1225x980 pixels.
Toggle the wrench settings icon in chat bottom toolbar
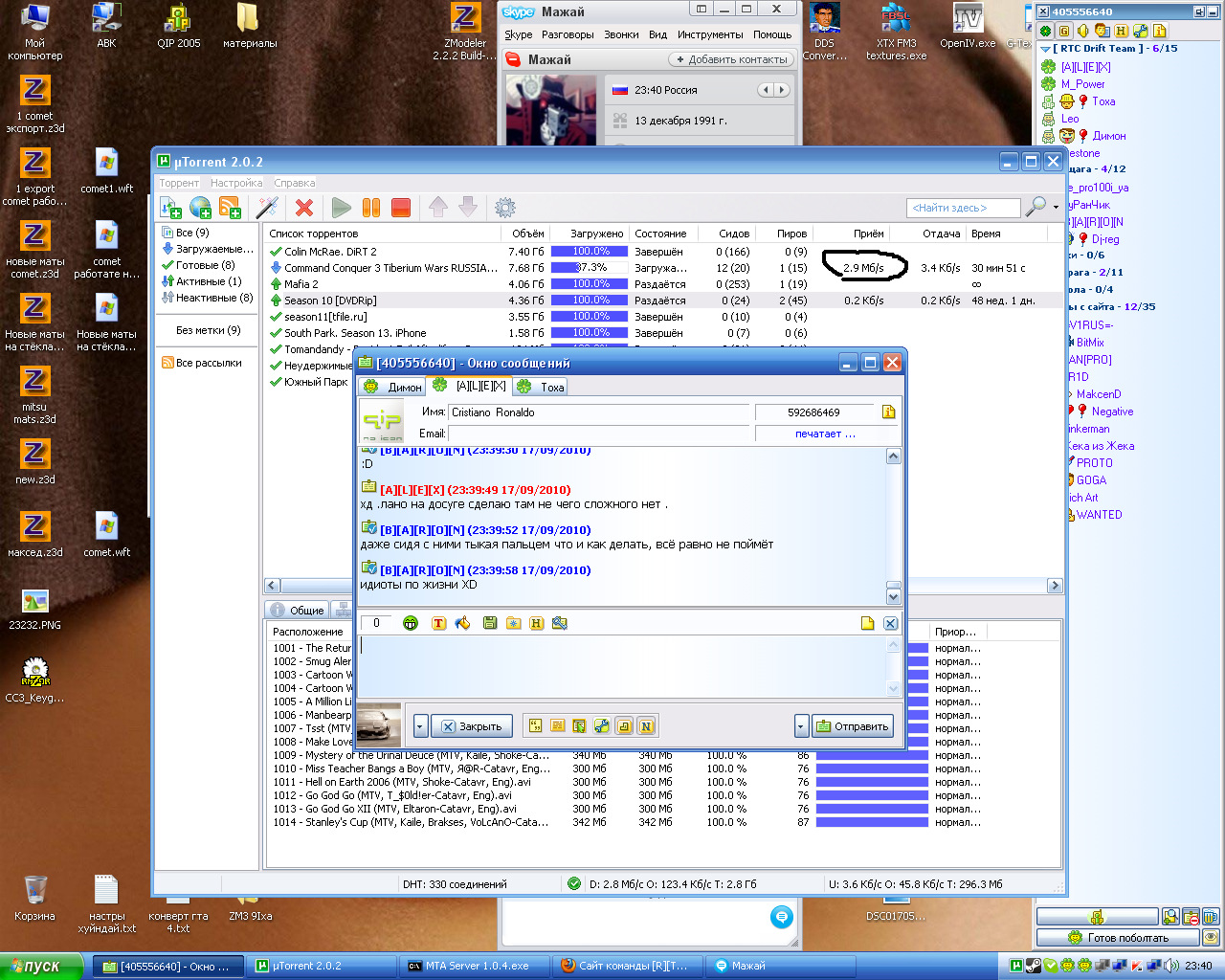click(x=602, y=726)
